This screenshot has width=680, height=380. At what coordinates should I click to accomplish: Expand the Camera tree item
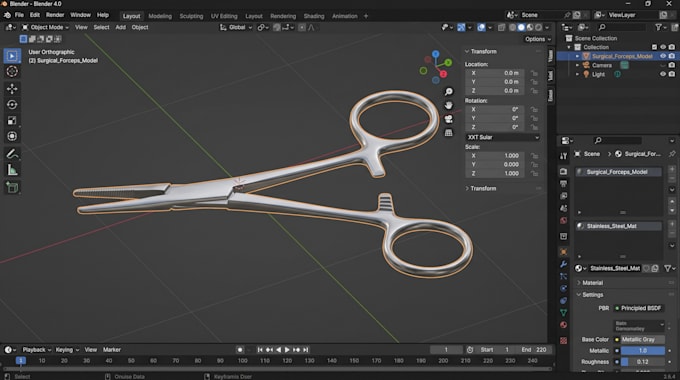(577, 65)
